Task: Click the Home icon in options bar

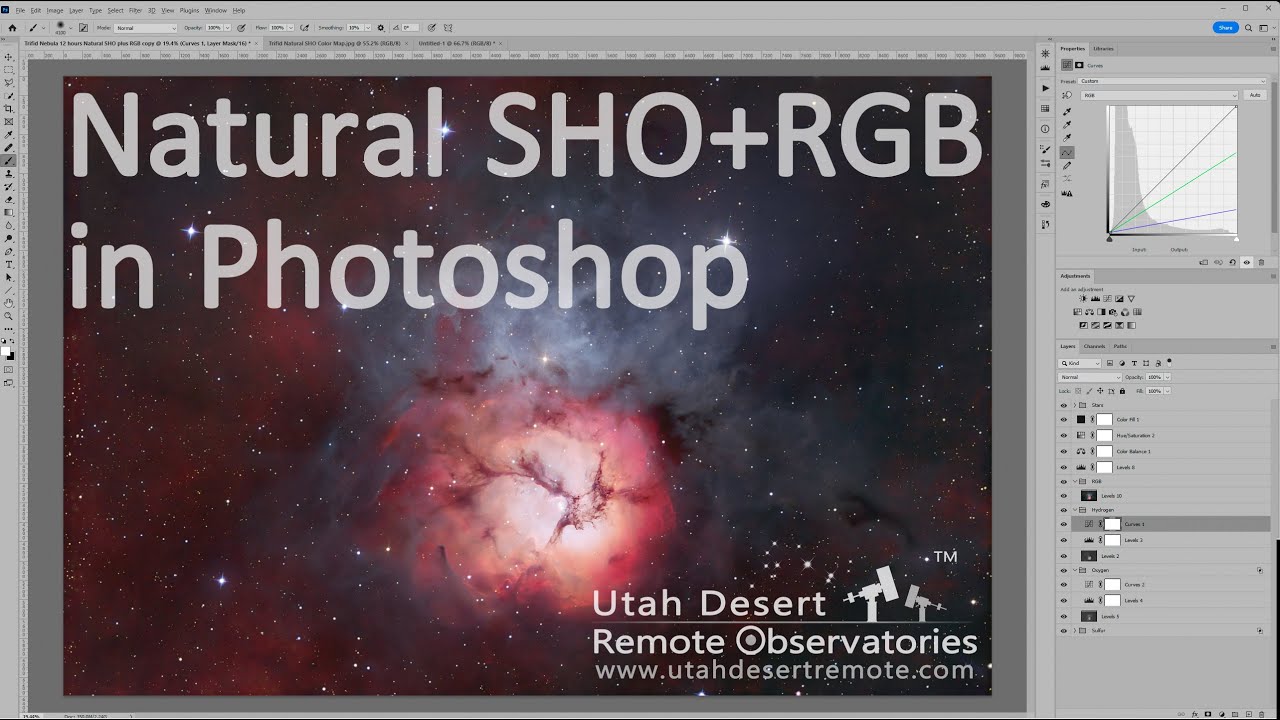Action: pyautogui.click(x=12, y=27)
